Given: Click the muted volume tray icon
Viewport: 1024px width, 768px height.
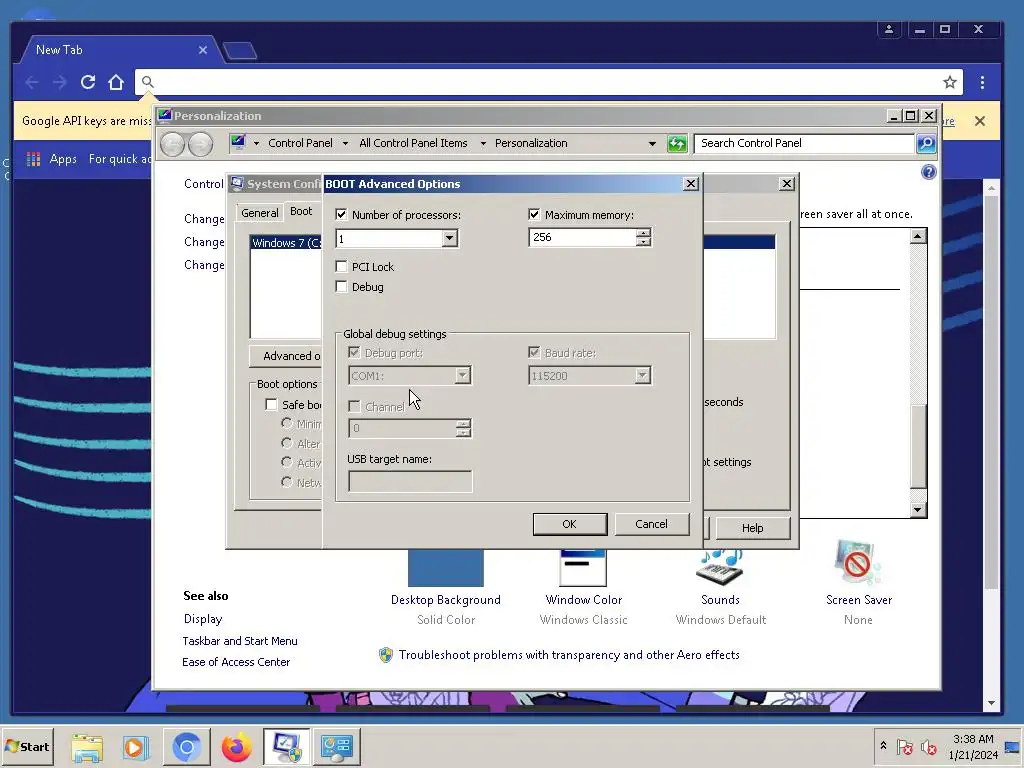Looking at the screenshot, I should coord(928,746).
